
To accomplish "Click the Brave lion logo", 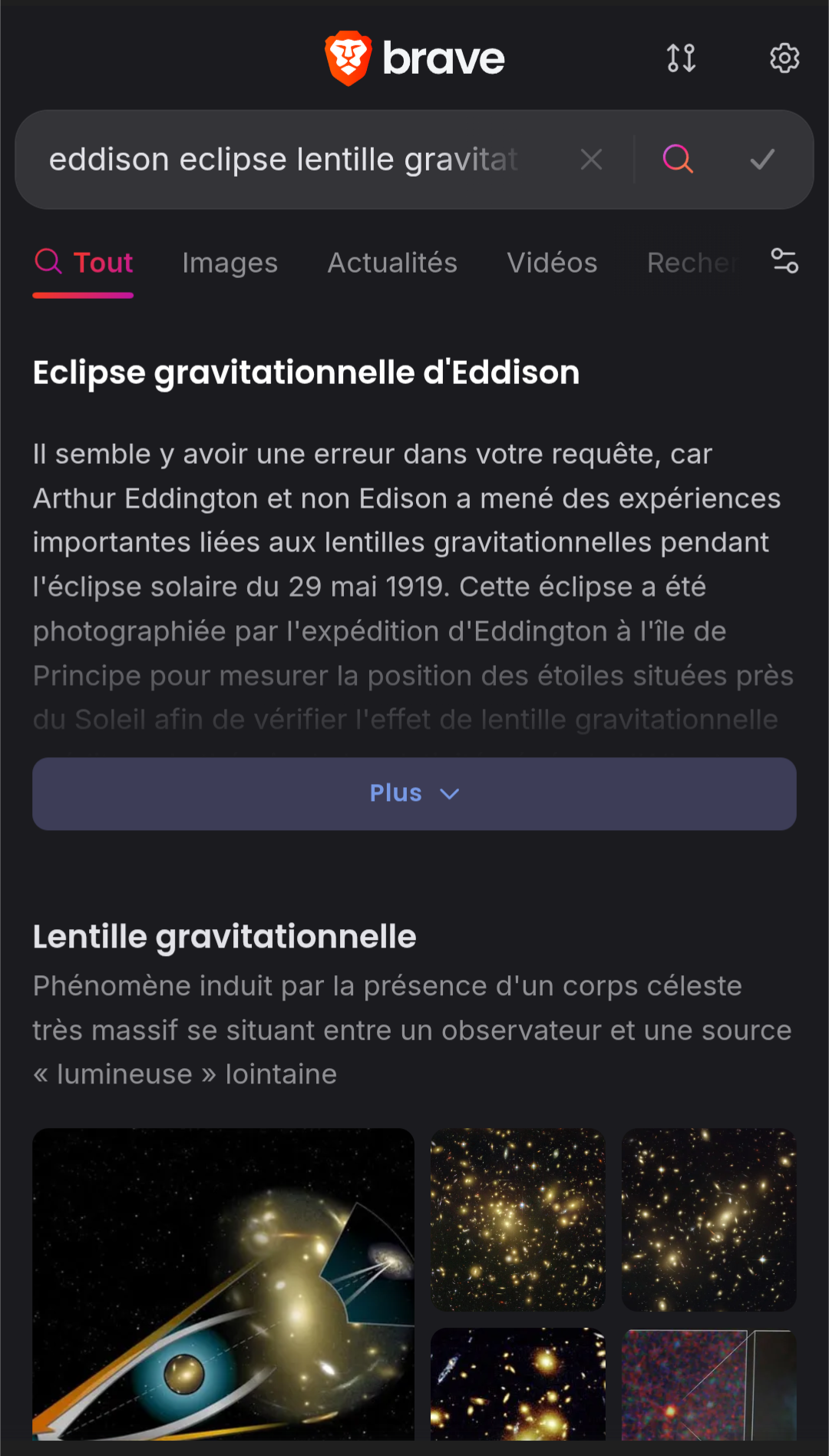I will pyautogui.click(x=348, y=58).
